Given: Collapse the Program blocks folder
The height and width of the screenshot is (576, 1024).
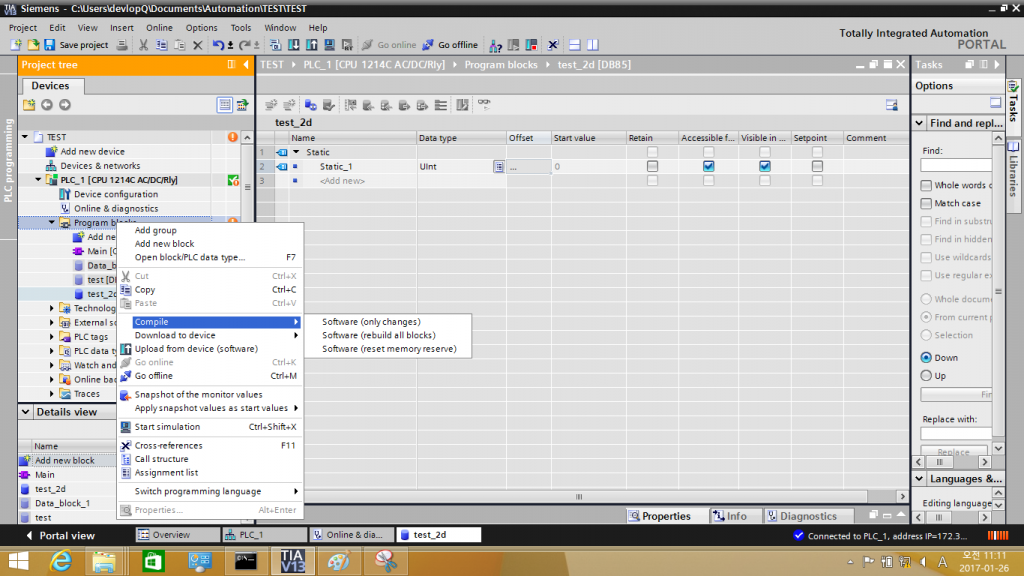Looking at the screenshot, I should click(52, 223).
